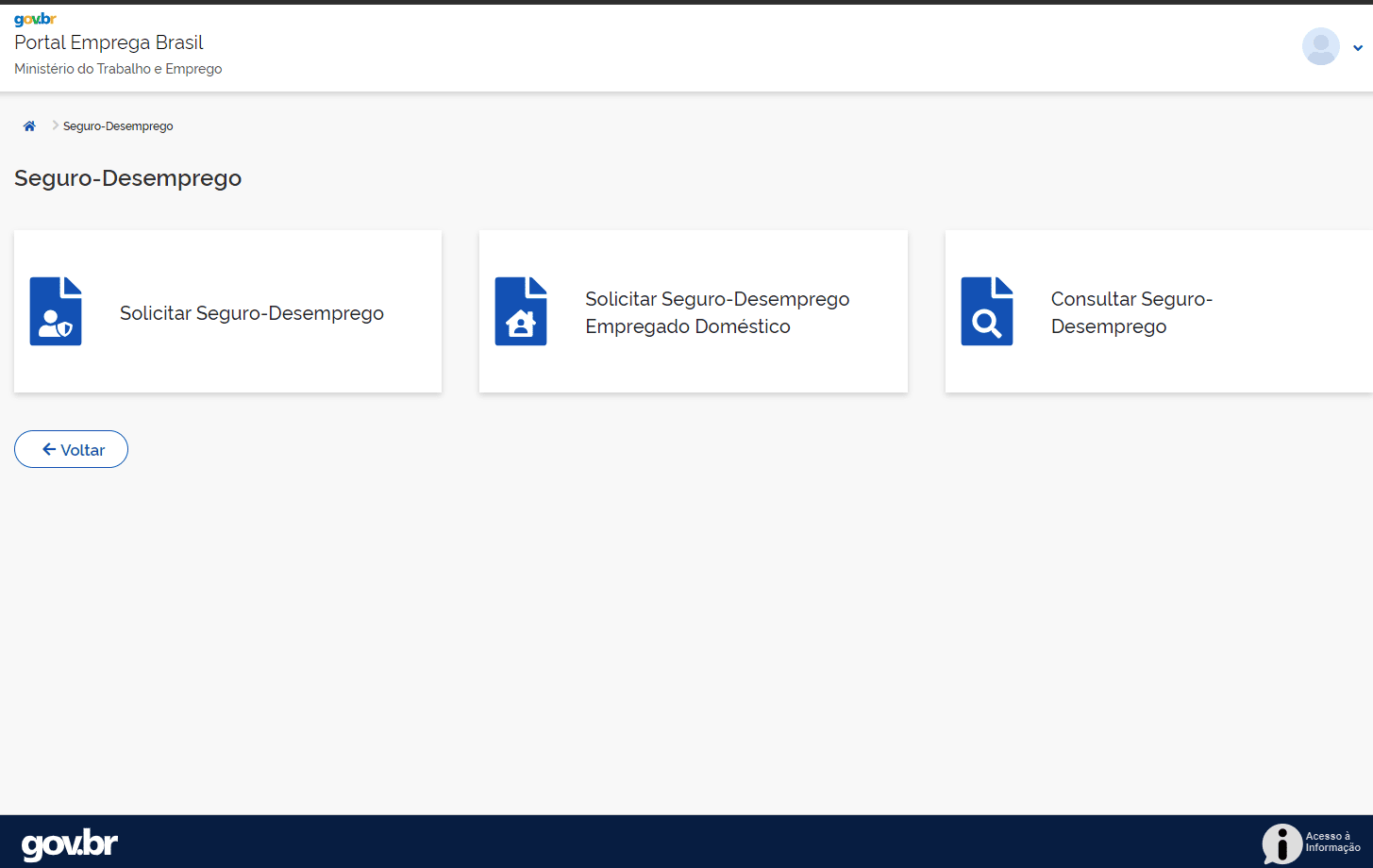Click the document with house icon
1373x868 pixels.
(521, 311)
